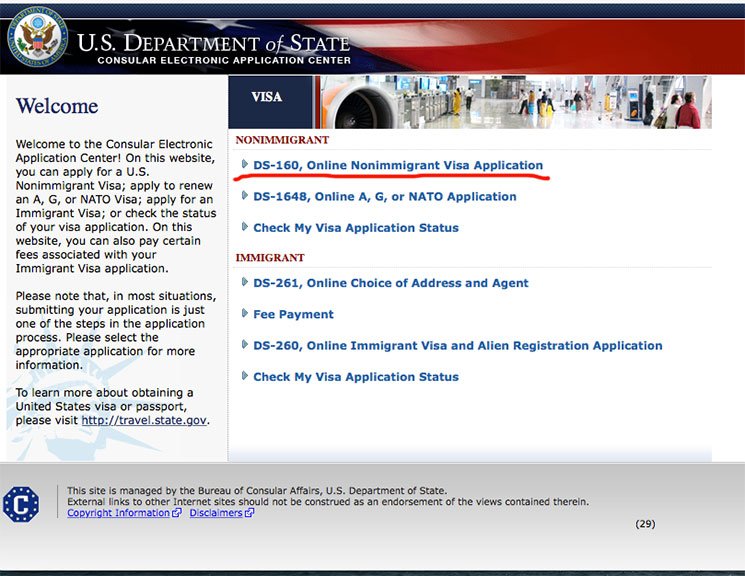The image size is (745, 576).
Task: Open DS-160 Online Nonimmigrant Visa Application link
Action: (398, 165)
